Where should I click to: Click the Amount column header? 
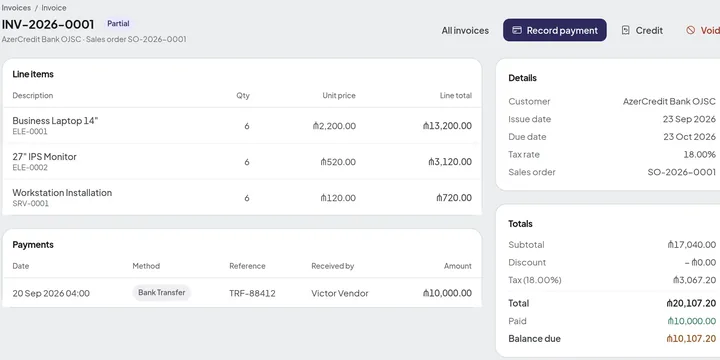(458, 266)
